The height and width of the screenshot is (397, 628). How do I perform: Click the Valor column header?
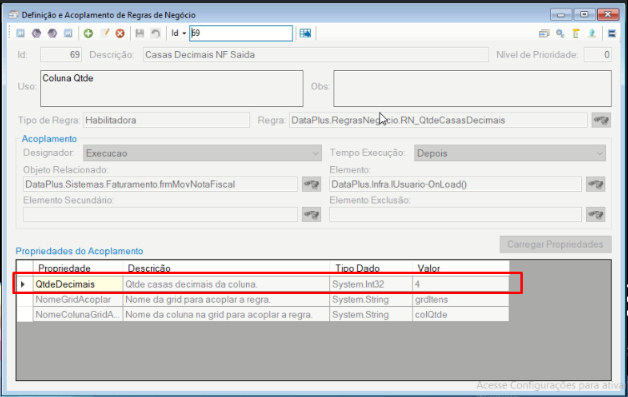point(461,268)
